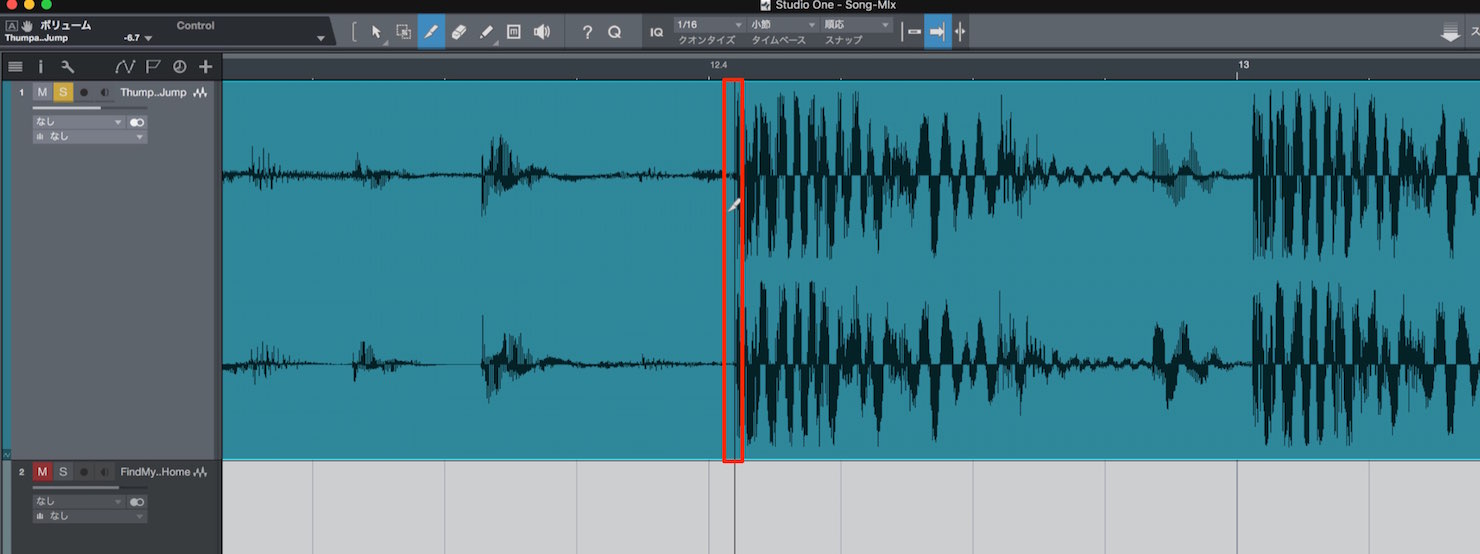Select the Range tool
Screen dimensions: 1480x554
coord(404,32)
